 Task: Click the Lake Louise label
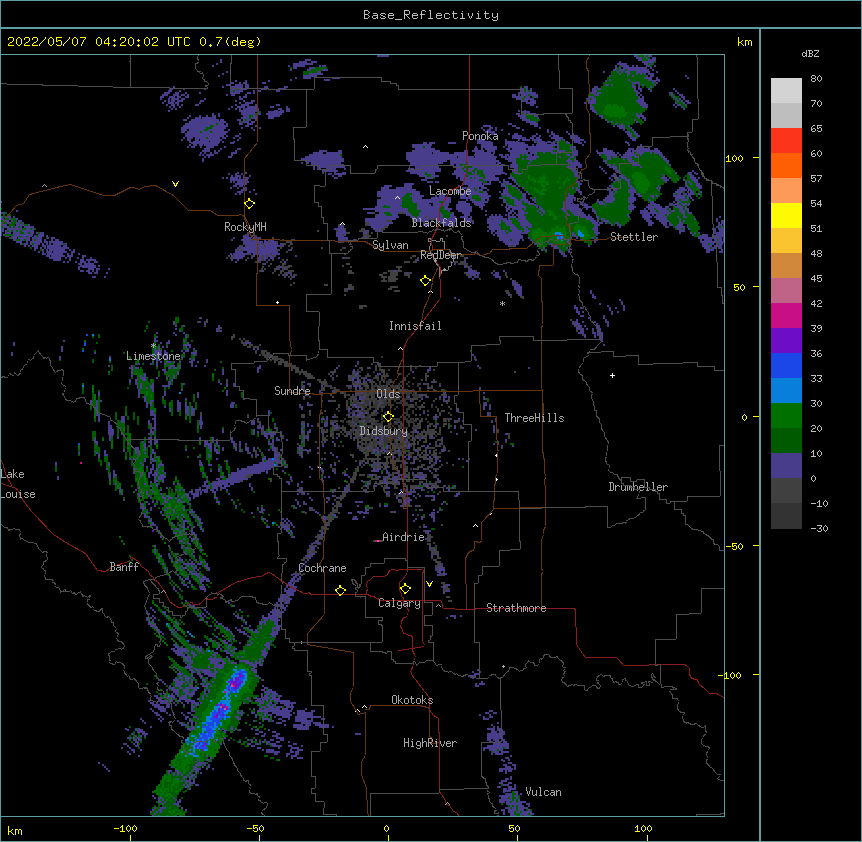click(18, 484)
